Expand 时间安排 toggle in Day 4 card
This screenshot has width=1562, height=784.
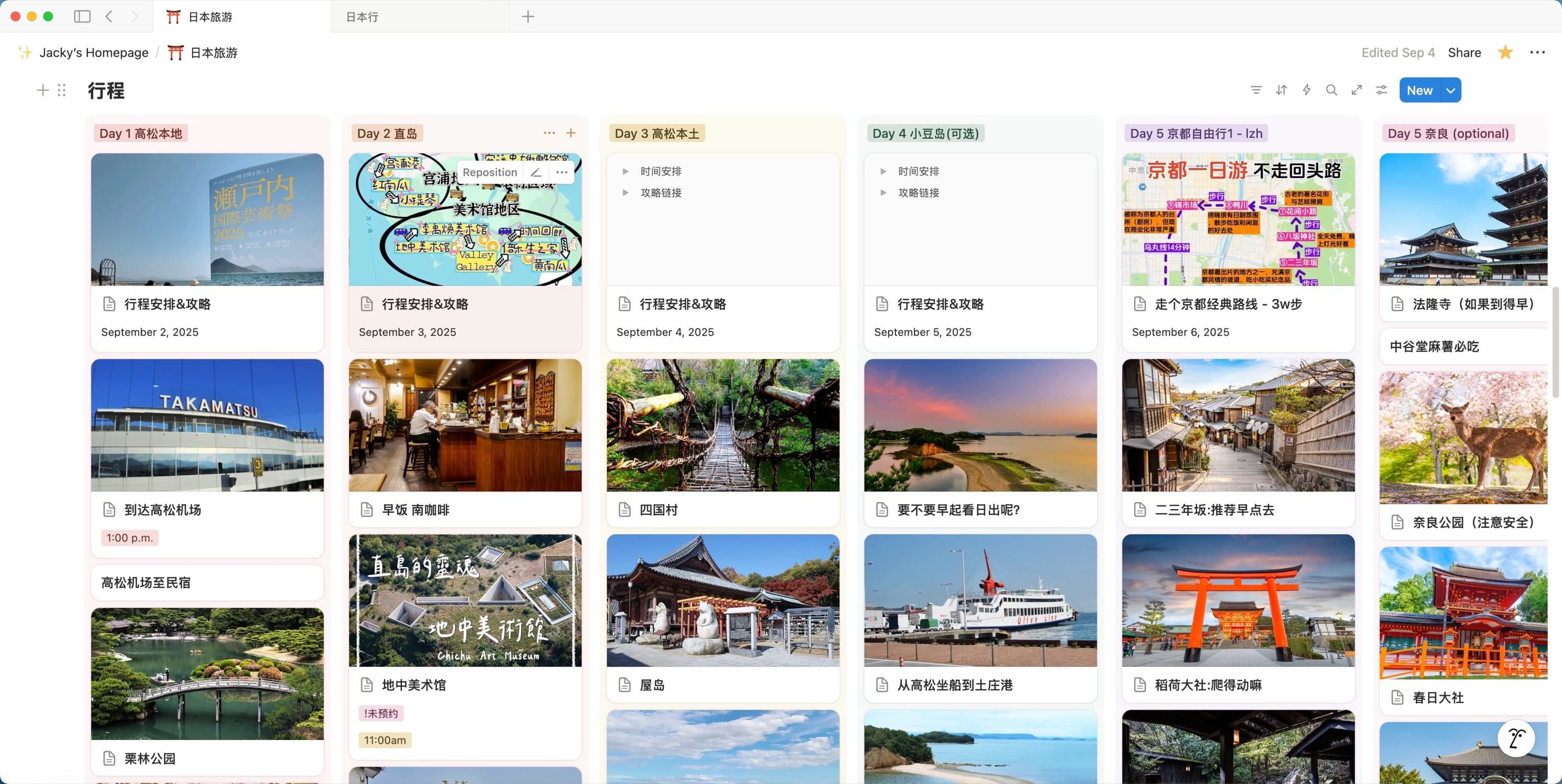(x=883, y=171)
